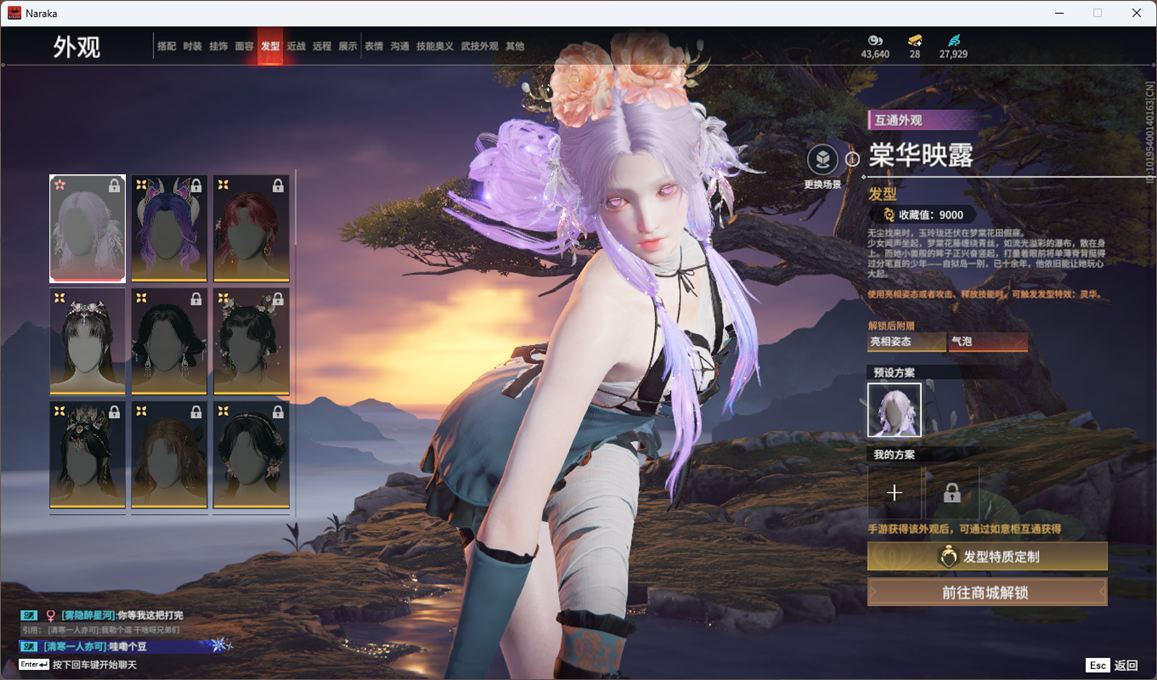This screenshot has width=1157, height=680.
Task: Open 发型特质定制 customization
Action: click(x=987, y=557)
